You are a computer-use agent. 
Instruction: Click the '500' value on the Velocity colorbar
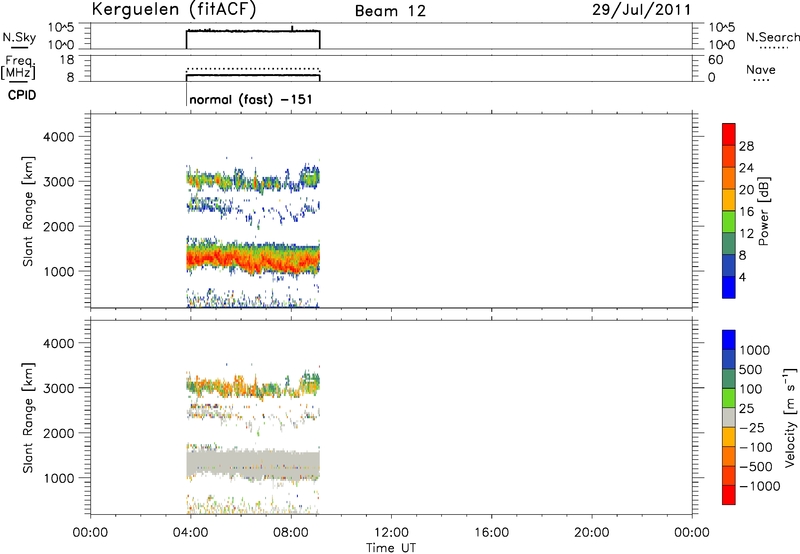click(x=751, y=370)
